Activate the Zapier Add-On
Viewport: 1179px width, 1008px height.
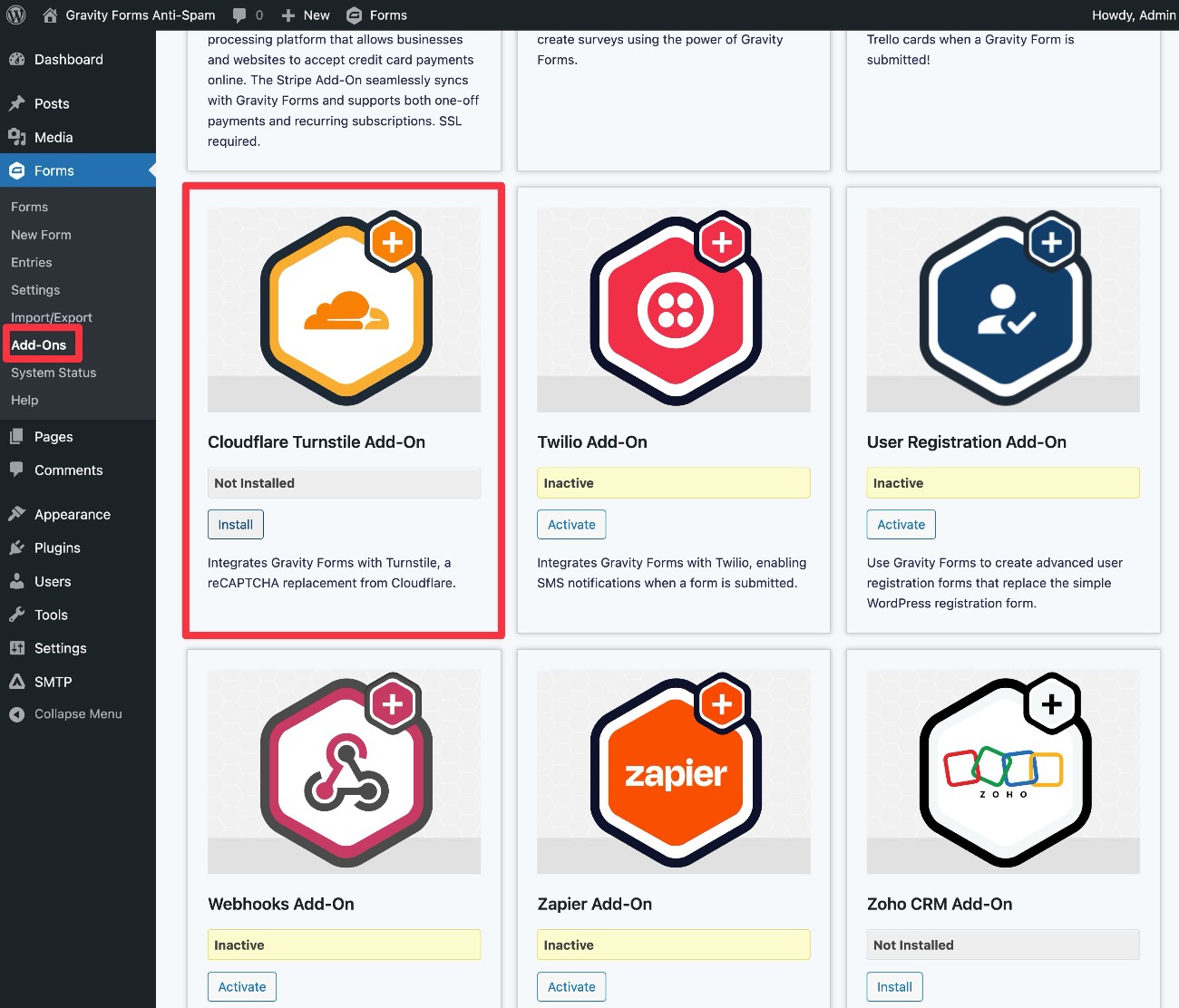click(571, 986)
